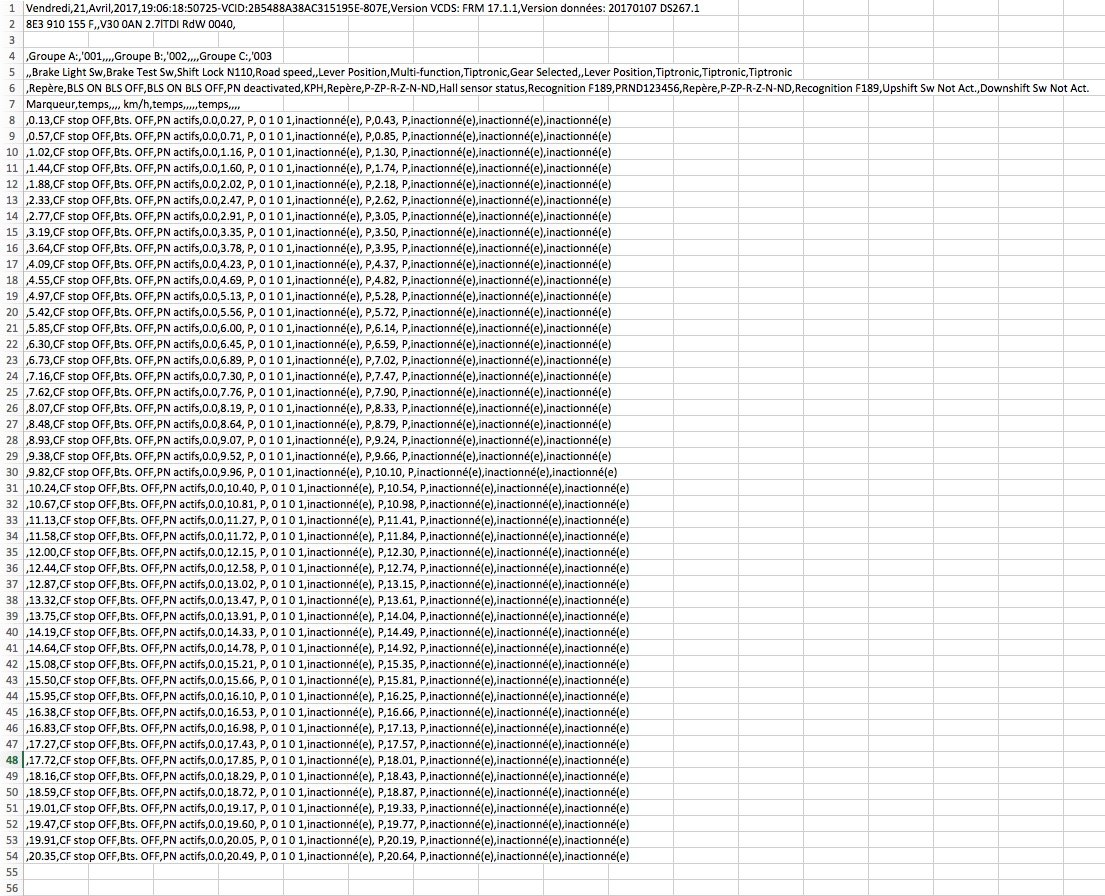
Task: Click empty row header 56
Action: click(x=11, y=888)
